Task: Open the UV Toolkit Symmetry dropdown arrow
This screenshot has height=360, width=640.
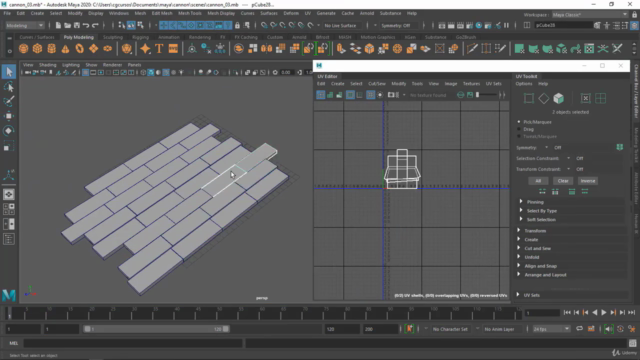Action: point(547,147)
